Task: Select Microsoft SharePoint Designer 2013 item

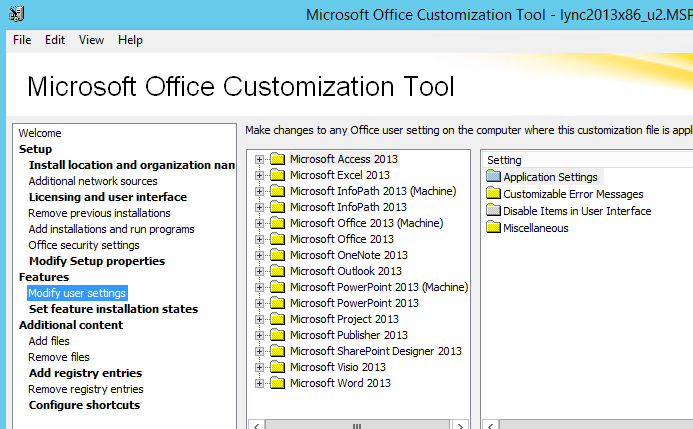Action: click(376, 351)
